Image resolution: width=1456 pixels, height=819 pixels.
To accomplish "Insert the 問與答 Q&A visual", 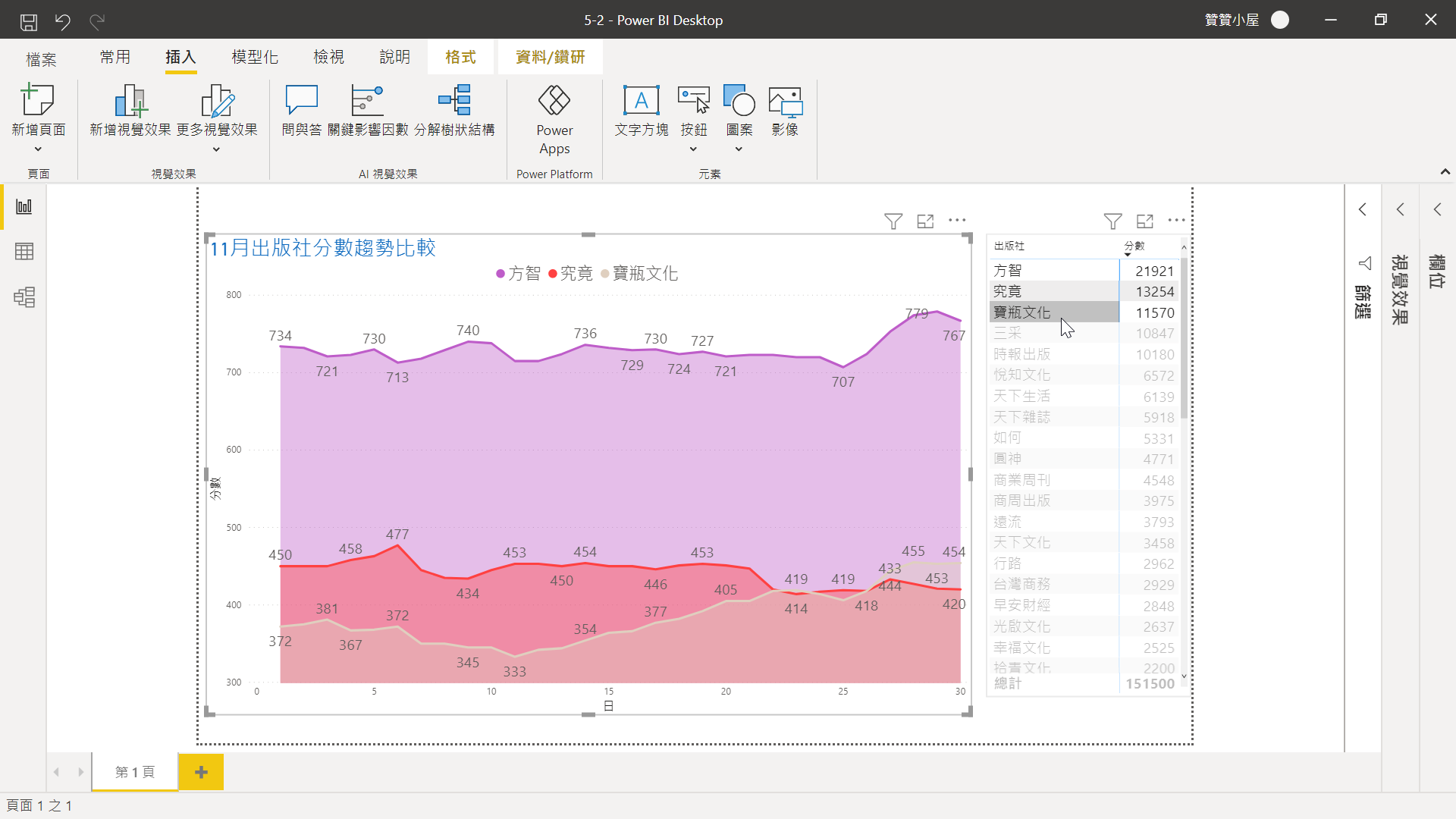I will coord(302,111).
